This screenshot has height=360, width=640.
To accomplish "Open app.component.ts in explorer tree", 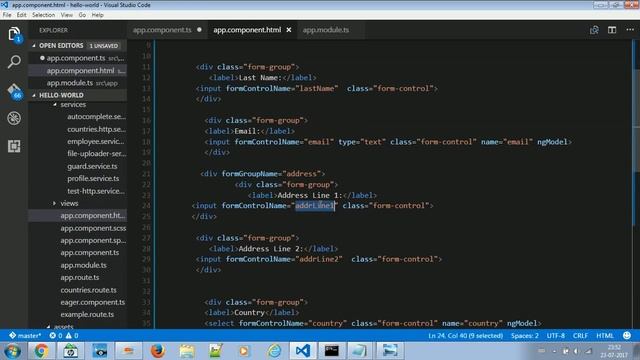I will [90, 253].
